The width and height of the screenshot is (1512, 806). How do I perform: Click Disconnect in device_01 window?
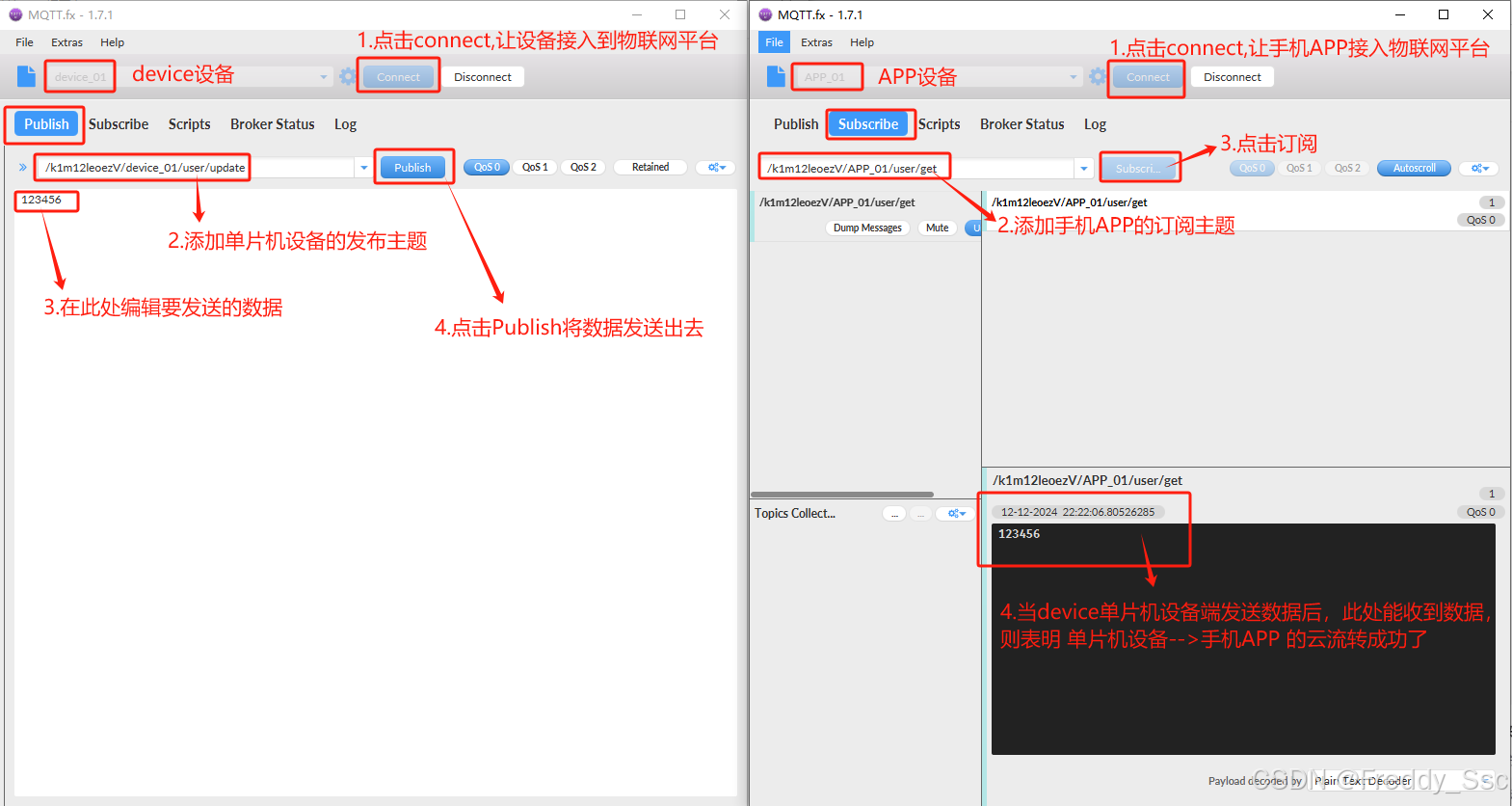pos(483,77)
